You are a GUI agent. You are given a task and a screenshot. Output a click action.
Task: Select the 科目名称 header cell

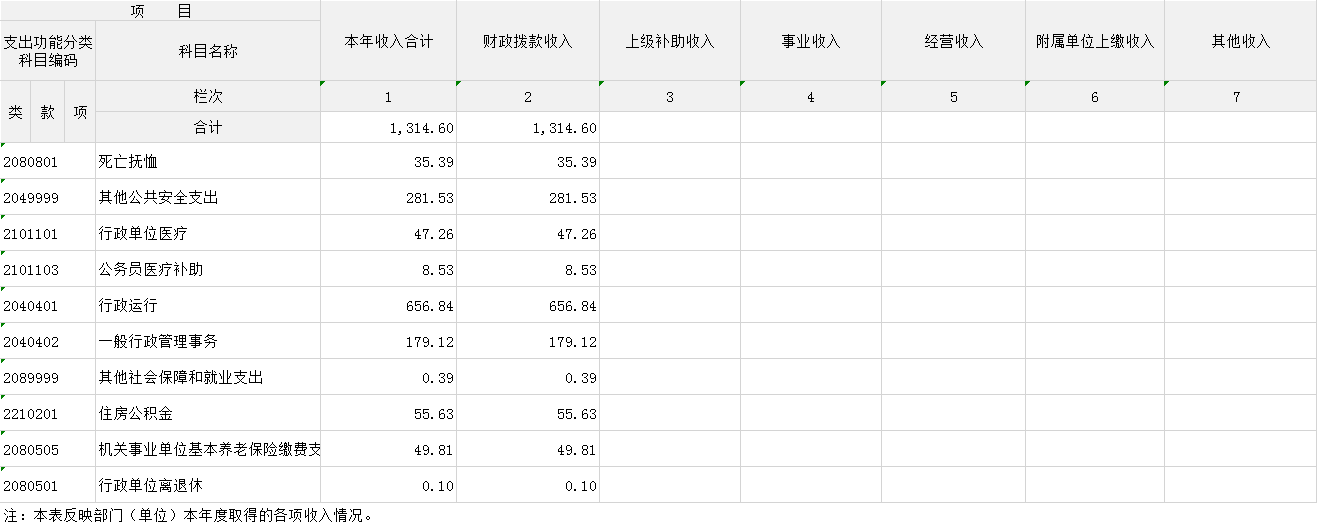208,51
